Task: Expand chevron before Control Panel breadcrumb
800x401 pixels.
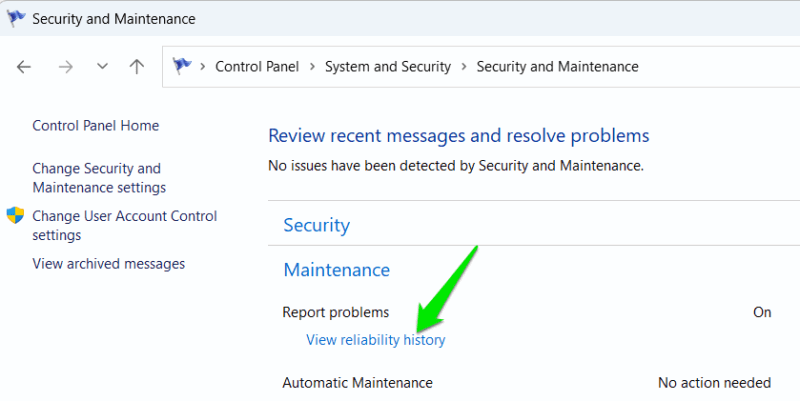Action: (204, 67)
